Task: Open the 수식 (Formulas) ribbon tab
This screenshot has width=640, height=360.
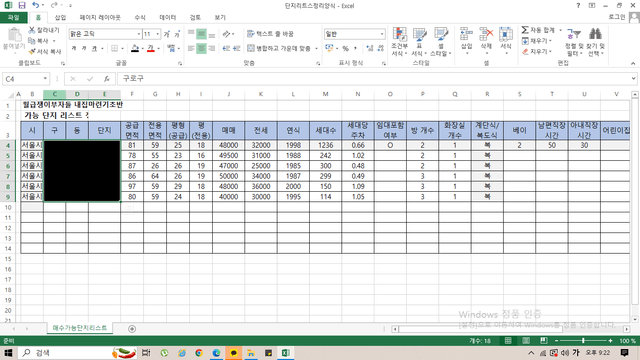Action: pos(140,18)
